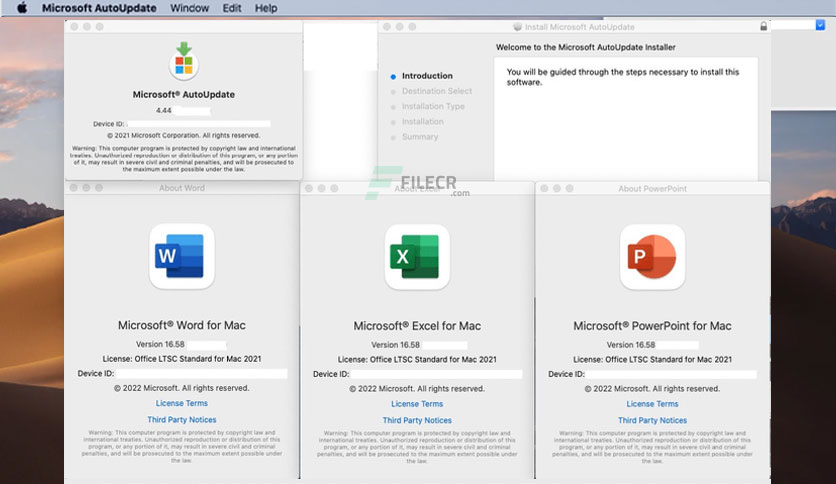This screenshot has width=836, height=484.
Task: Click the lock icon in installer window
Action: [x=763, y=26]
